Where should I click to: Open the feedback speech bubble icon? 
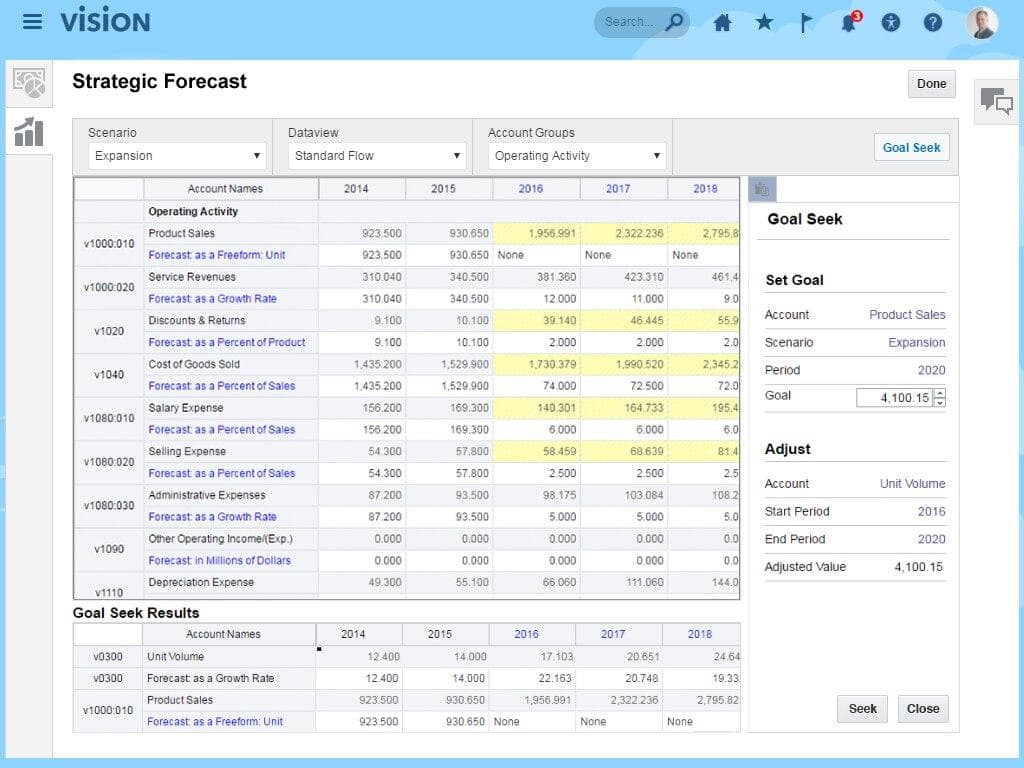[x=995, y=103]
